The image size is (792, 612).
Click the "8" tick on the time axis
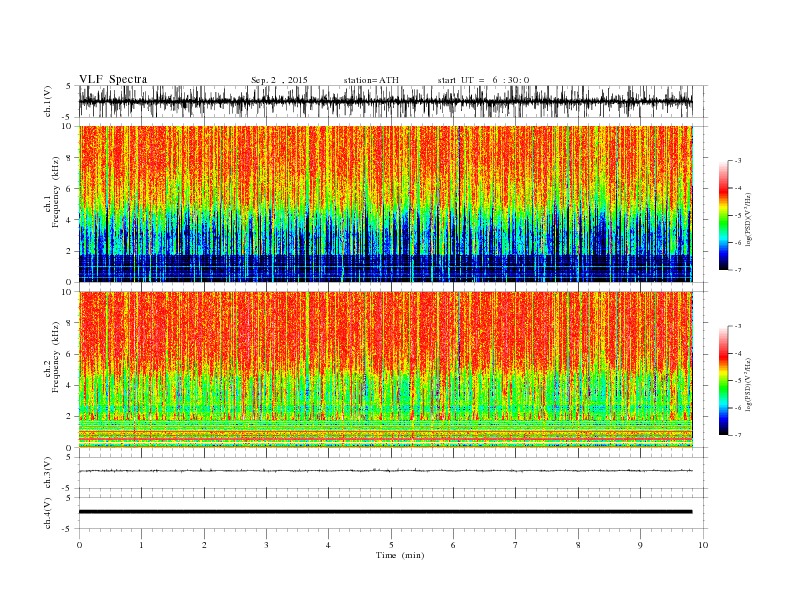pos(578,545)
